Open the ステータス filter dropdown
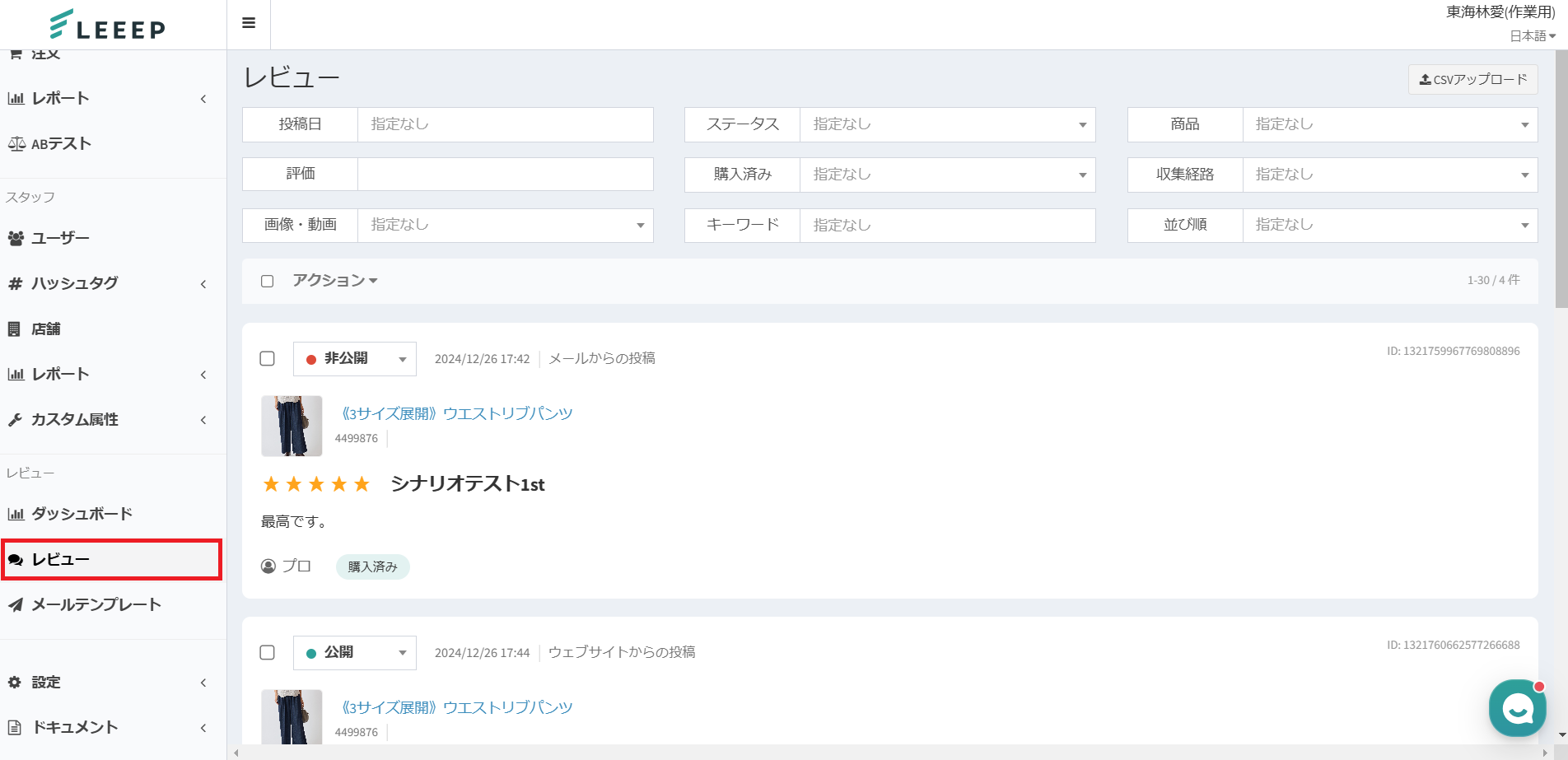The width and height of the screenshot is (1568, 760). click(947, 124)
